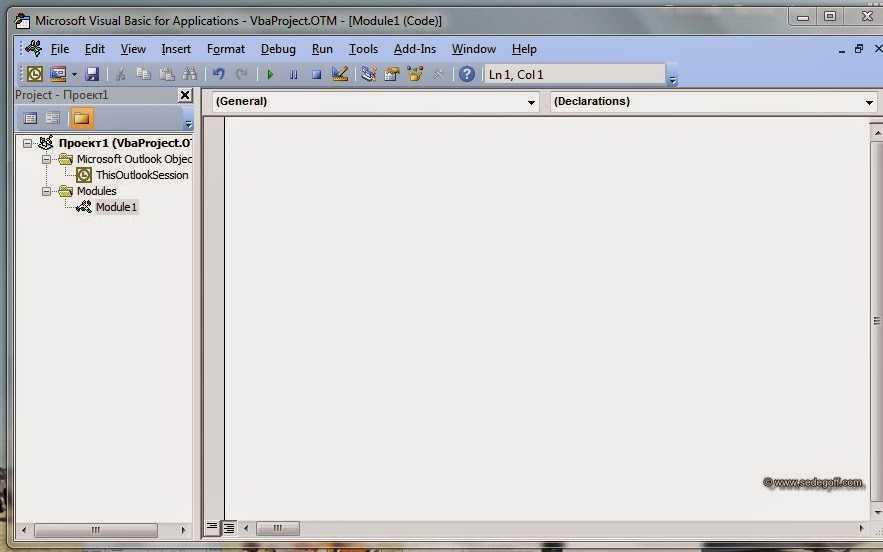Restore the inner Module1 code window
The image size is (883, 552).
(859, 49)
